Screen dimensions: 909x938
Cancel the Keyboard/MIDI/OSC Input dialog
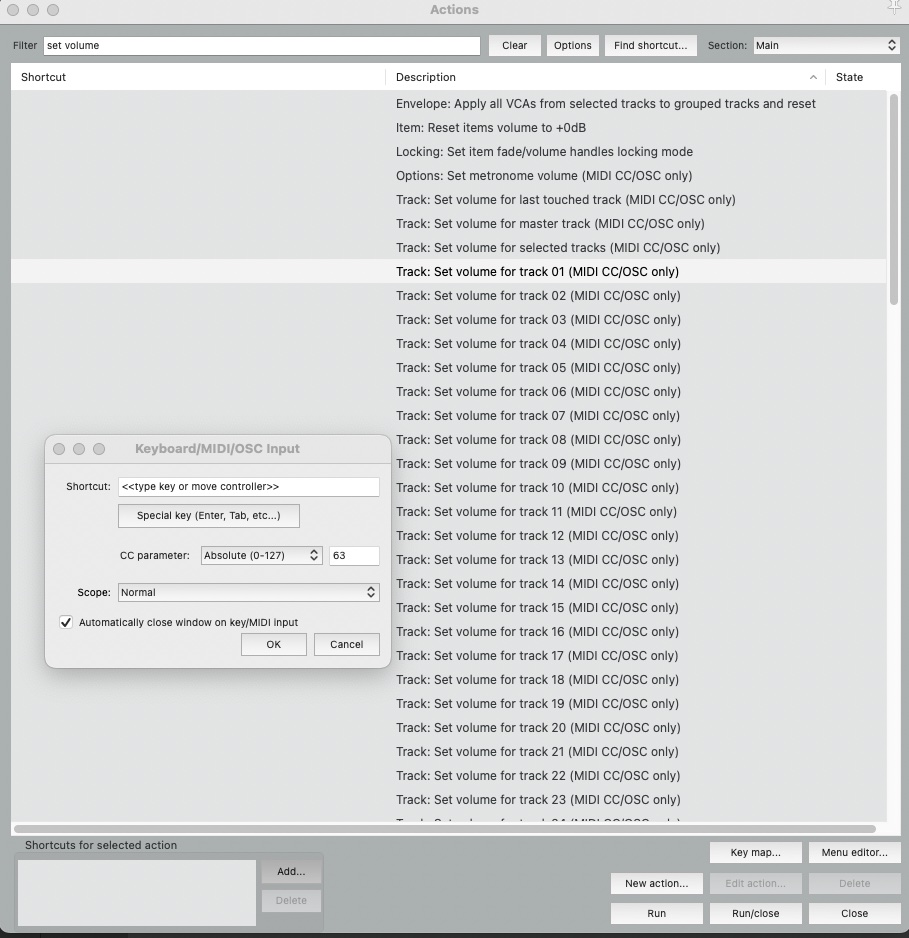[x=346, y=645]
